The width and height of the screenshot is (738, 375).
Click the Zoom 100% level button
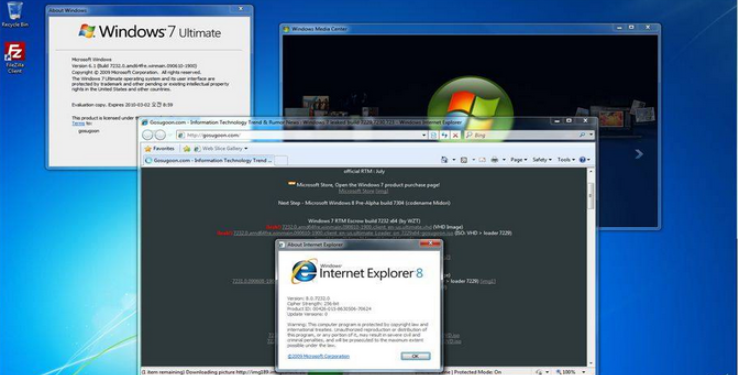click(565, 372)
